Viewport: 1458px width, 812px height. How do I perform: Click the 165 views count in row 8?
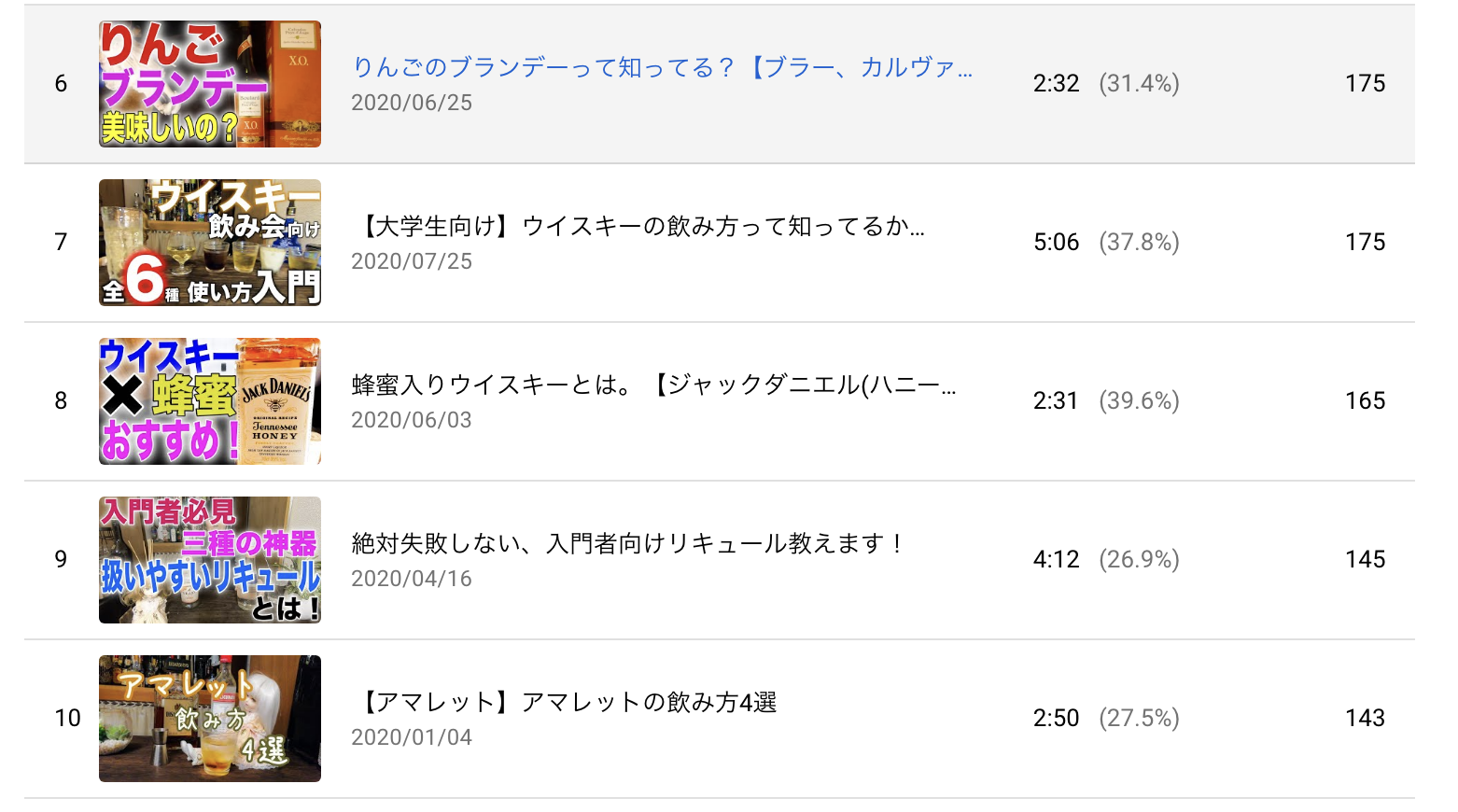(x=1365, y=401)
